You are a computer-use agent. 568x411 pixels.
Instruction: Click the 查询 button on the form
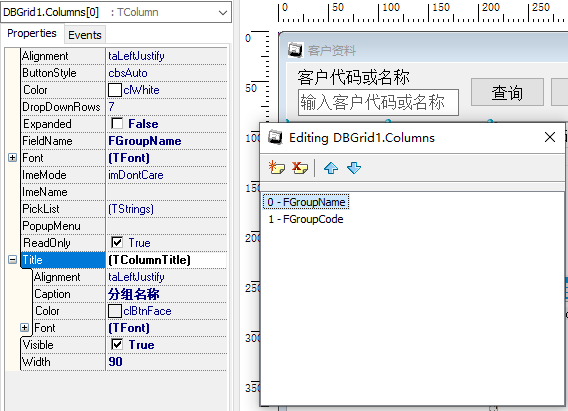(507, 92)
